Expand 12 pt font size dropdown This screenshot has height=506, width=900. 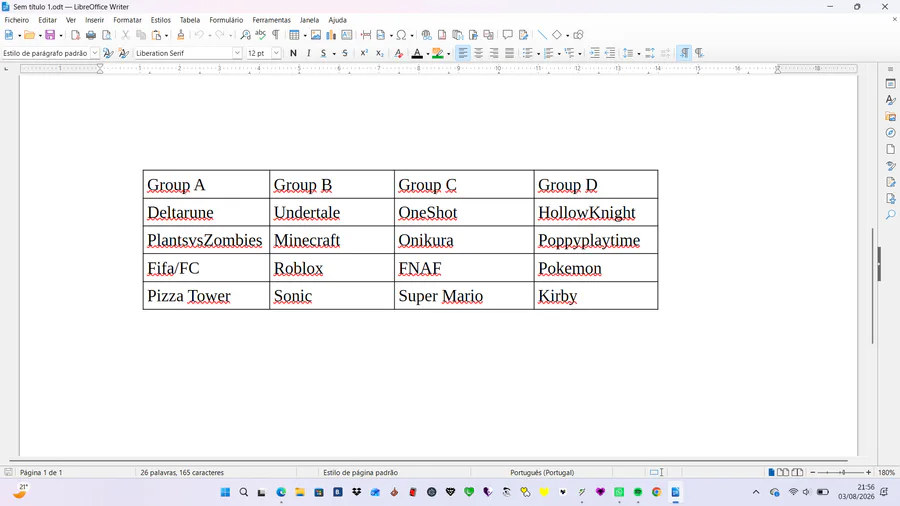coord(276,53)
